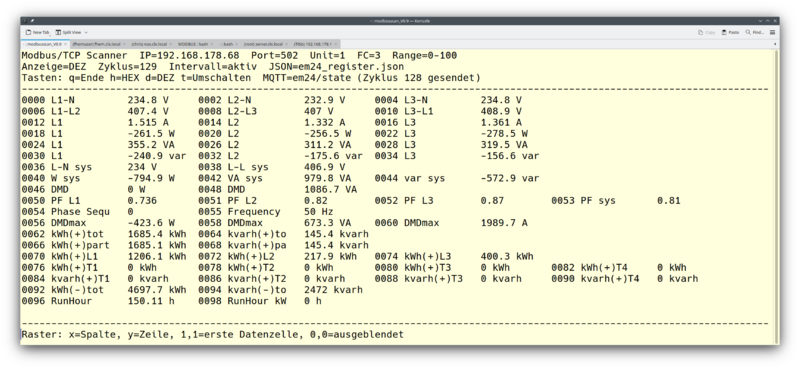This screenshot has height=369, width=800.
Task: Click the Zyklus=129 text
Action: [x=128, y=66]
